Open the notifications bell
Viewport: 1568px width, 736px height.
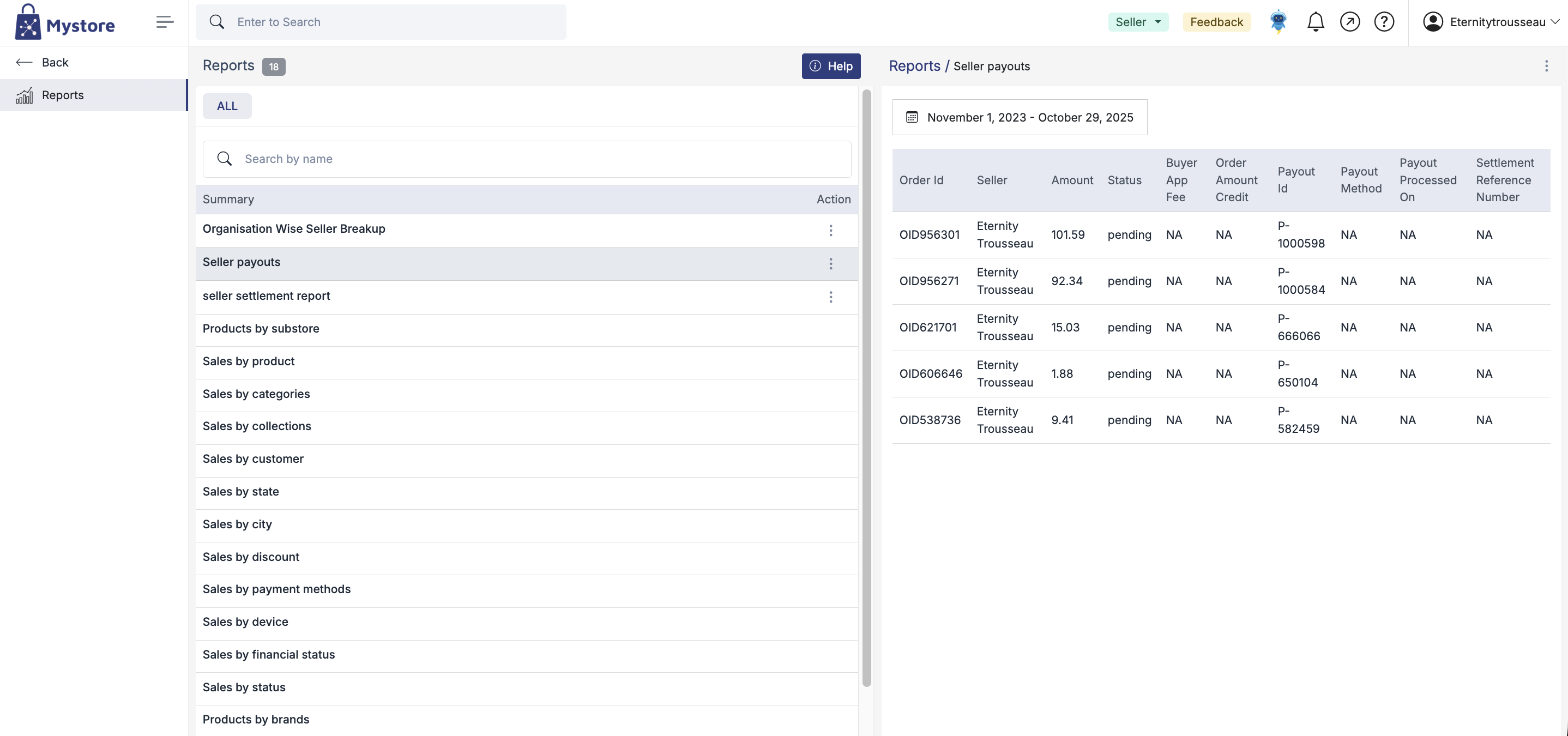coord(1315,22)
